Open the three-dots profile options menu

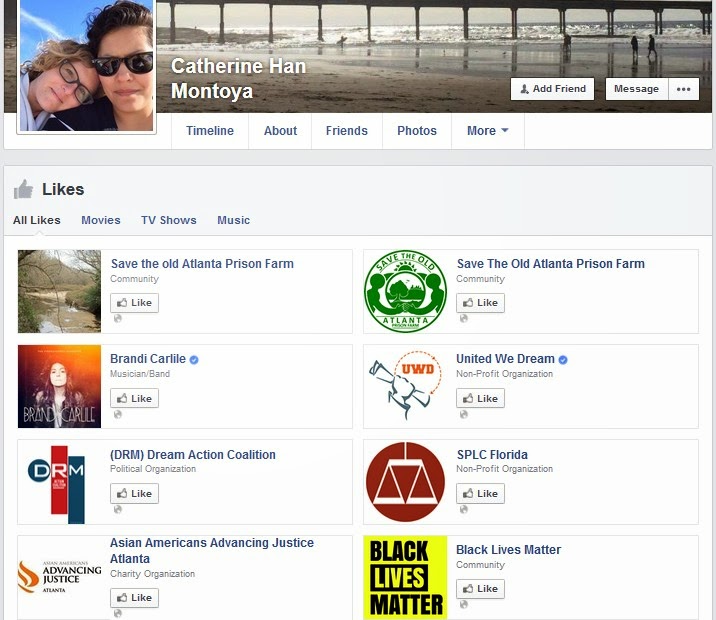[x=684, y=89]
